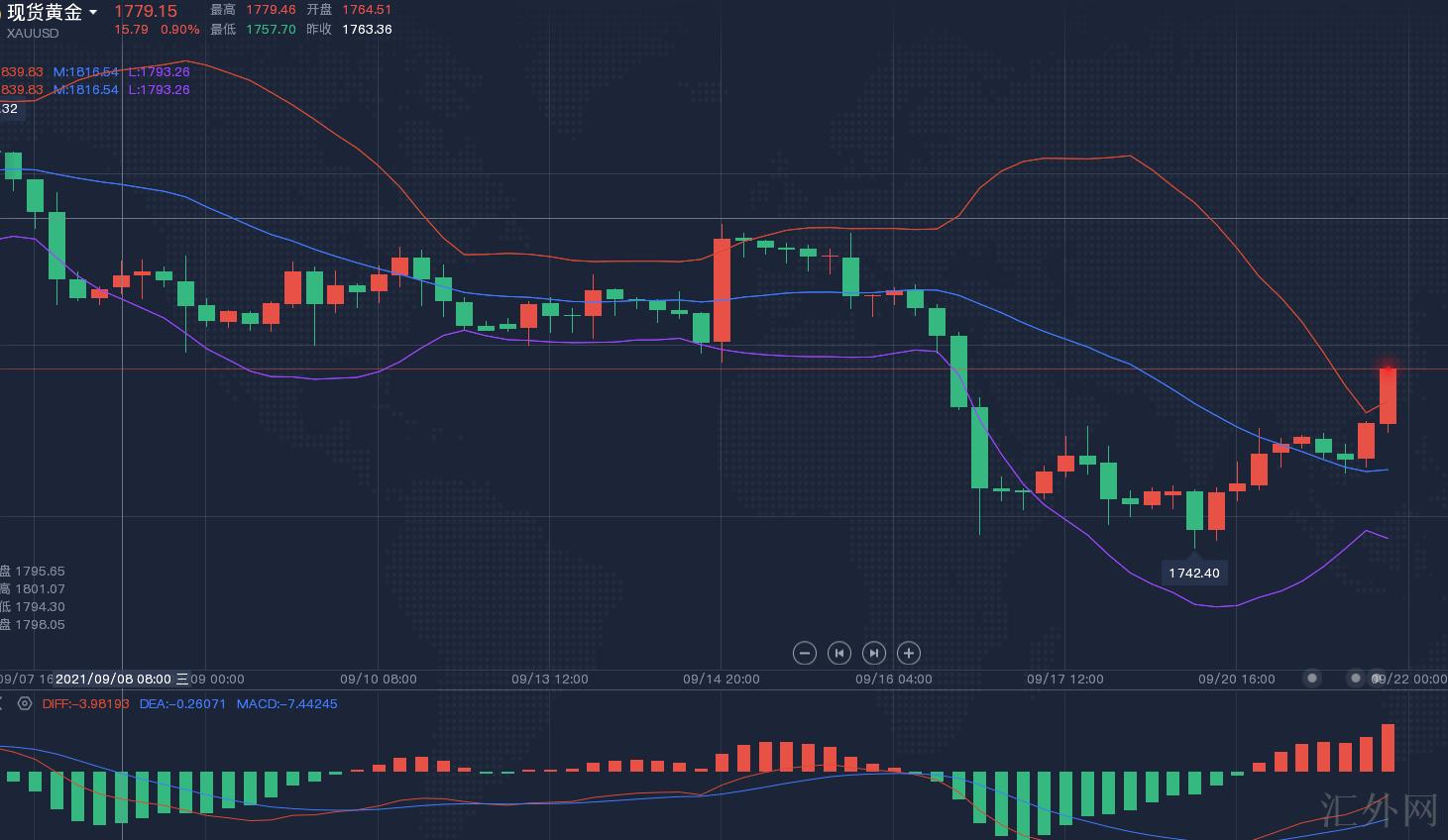Click the zoom in plus chart button
Screen dimensions: 1448x840
[x=909, y=653]
